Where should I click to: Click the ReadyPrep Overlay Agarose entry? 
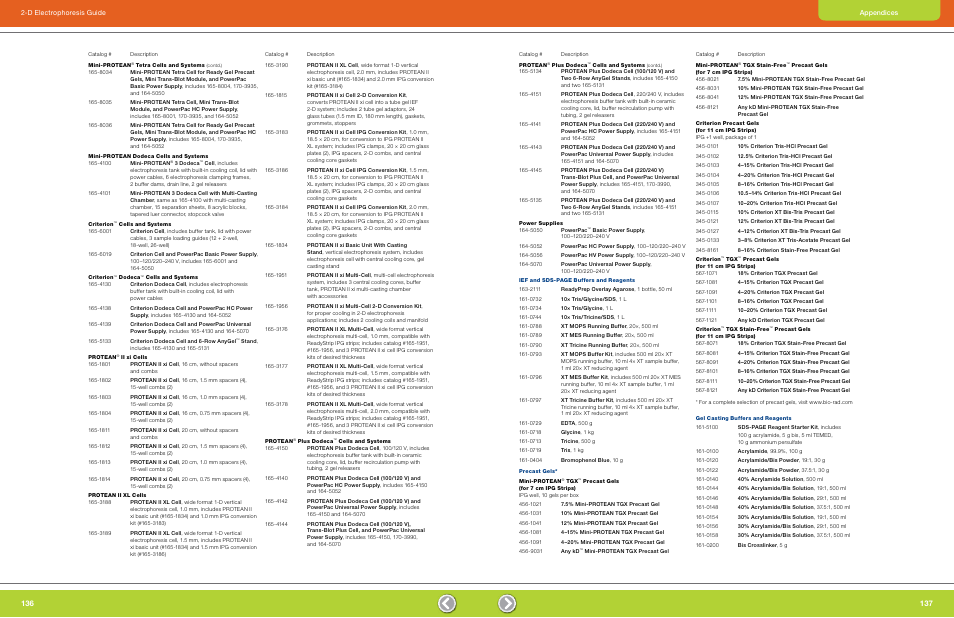(x=616, y=290)
